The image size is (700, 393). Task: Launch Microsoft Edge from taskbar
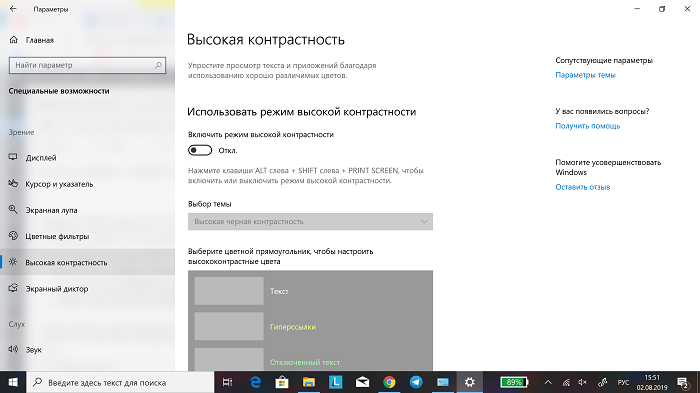255,382
